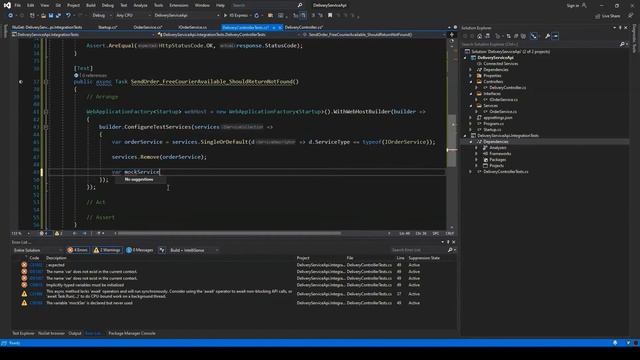Switch to the OrderService.cs editor tab
The height and width of the screenshot is (360, 640).
(x=148, y=27)
